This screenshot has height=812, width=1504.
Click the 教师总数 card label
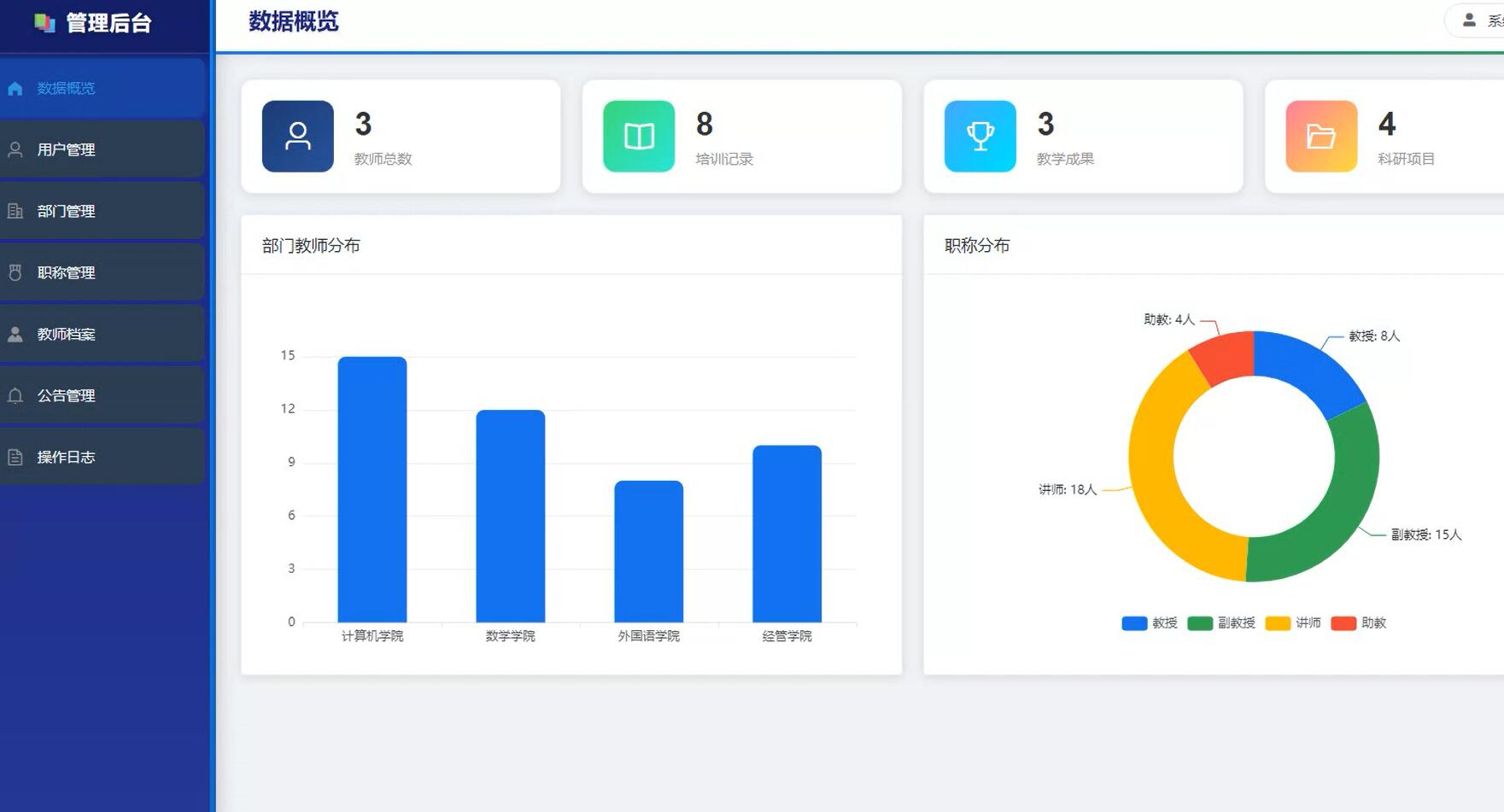[383, 159]
